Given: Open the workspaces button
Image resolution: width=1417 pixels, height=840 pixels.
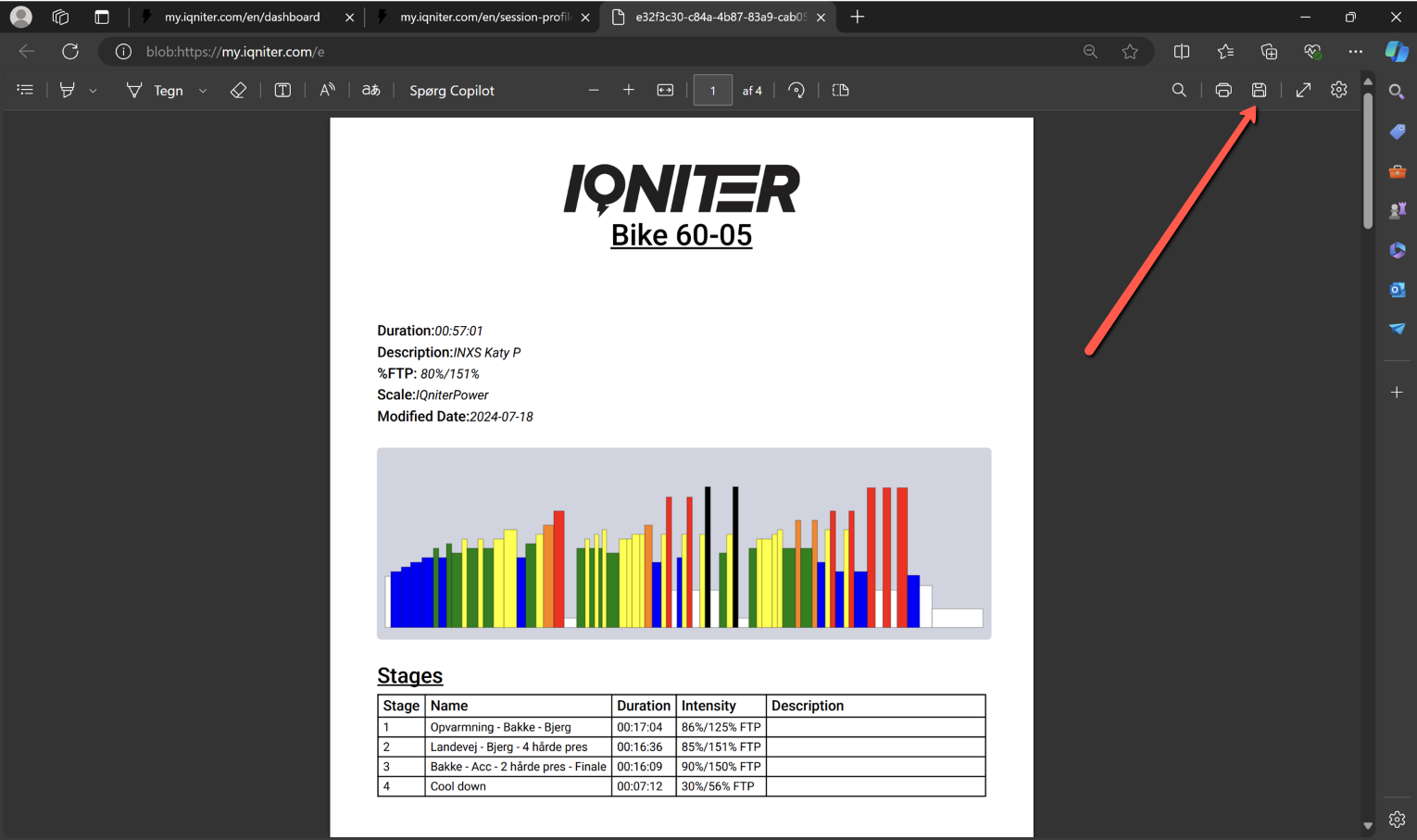Looking at the screenshot, I should click(x=60, y=17).
